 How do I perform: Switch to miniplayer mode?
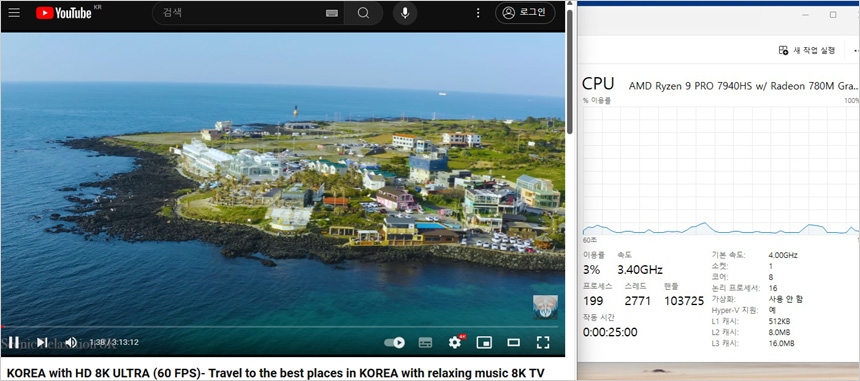[484, 343]
